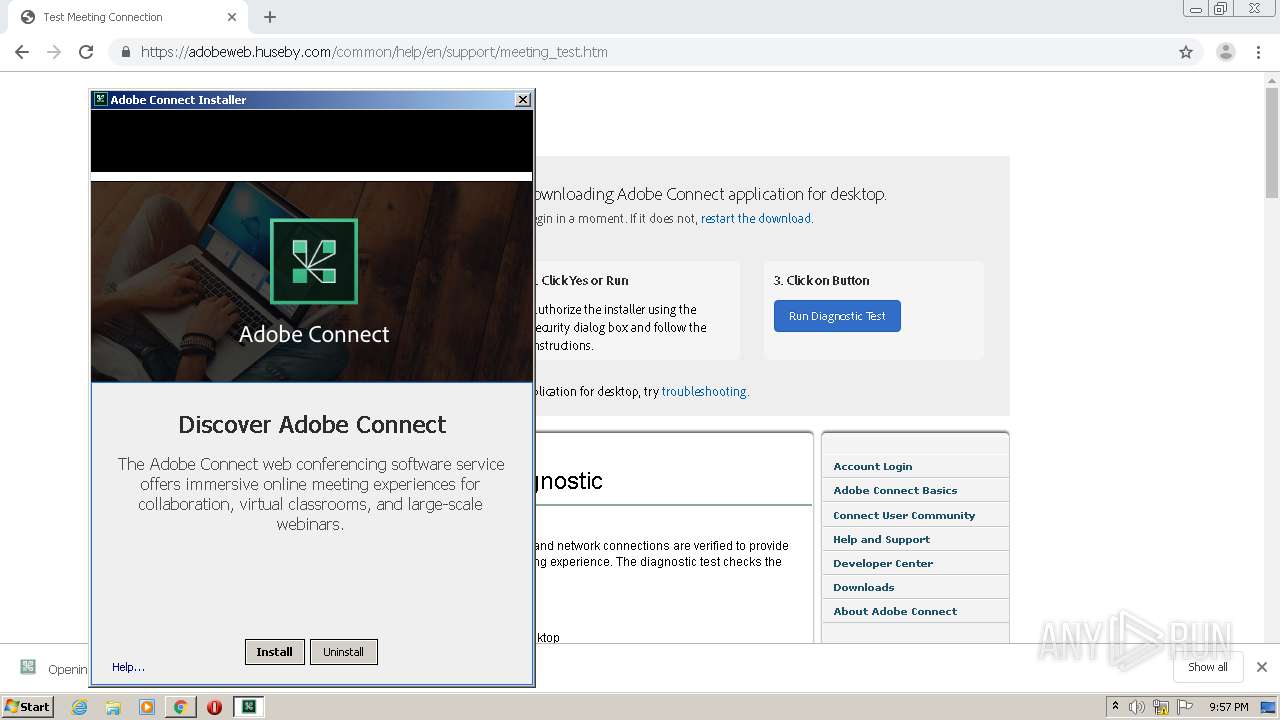Click the Adobe Connect logo in installer banner
1280x720 pixels.
314,261
